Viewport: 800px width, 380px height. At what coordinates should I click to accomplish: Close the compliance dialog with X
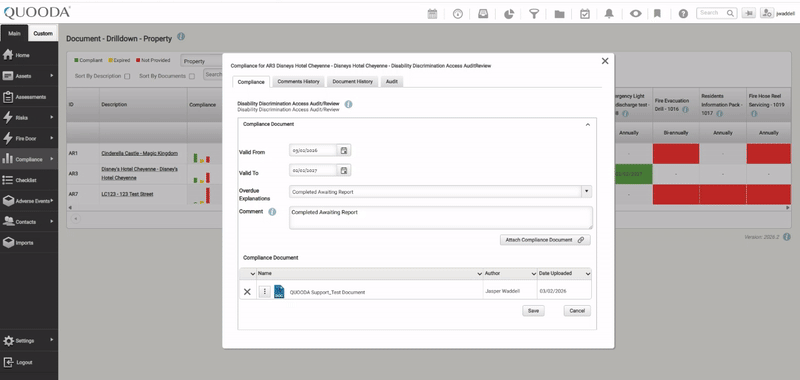[x=605, y=61]
